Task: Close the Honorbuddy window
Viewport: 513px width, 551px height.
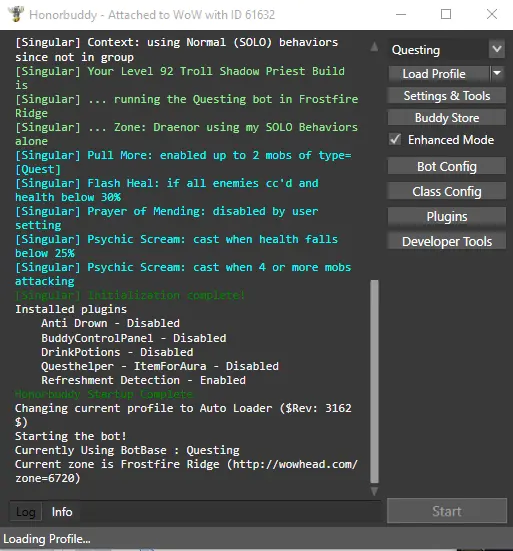Action: point(492,14)
